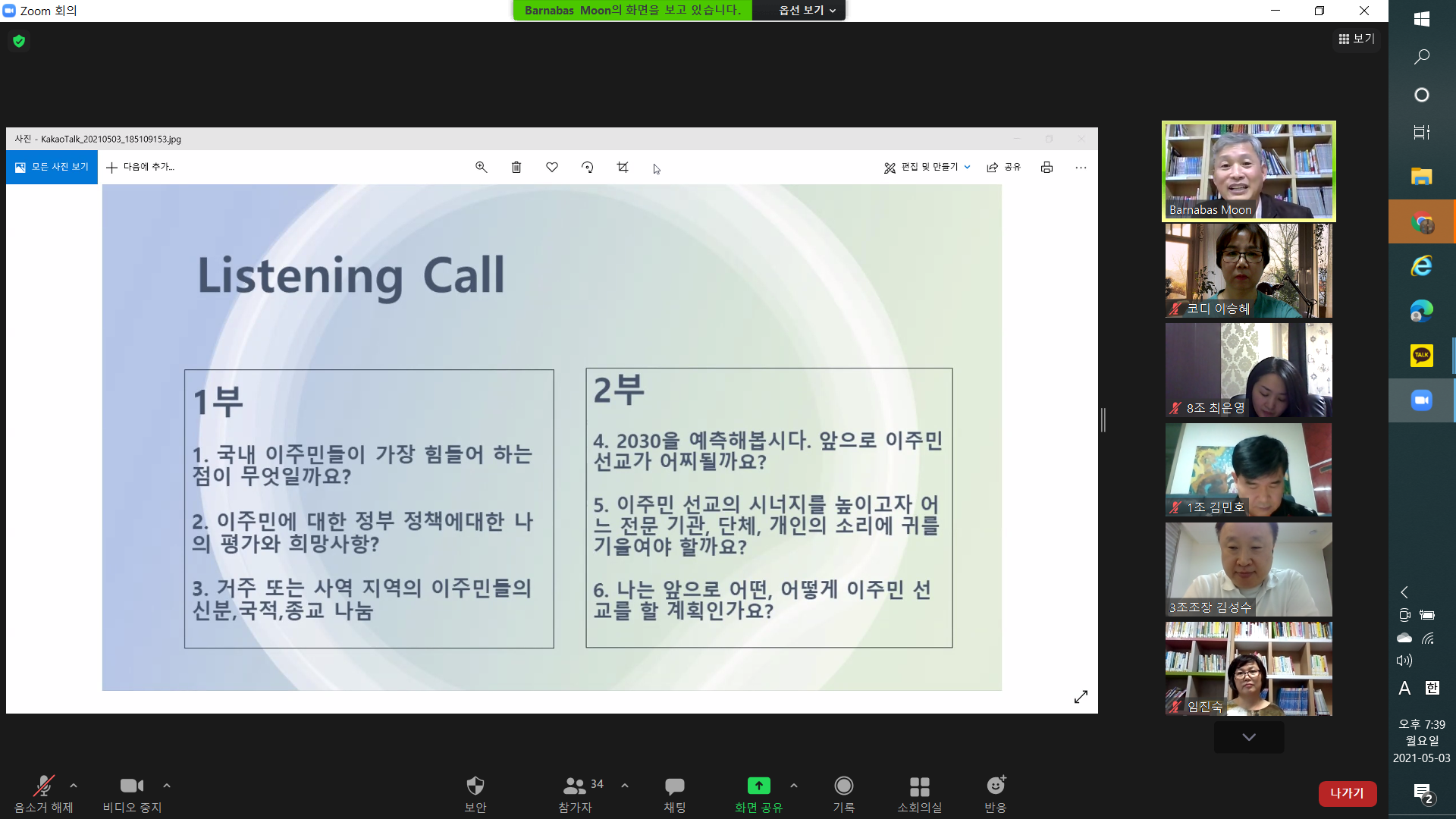Switch input language with 한 indicator

1432,688
